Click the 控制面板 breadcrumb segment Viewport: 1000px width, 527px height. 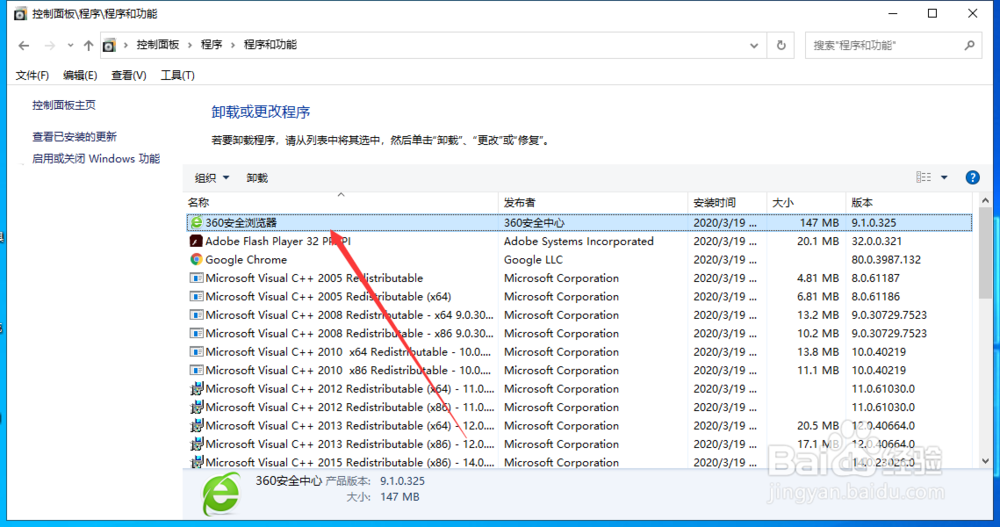158,45
